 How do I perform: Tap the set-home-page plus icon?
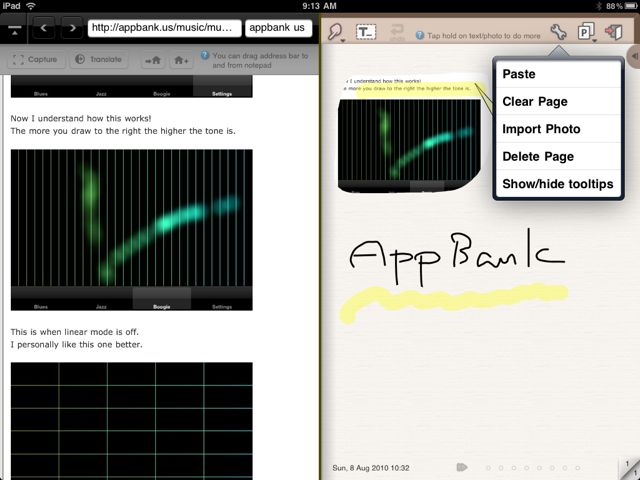(x=181, y=60)
